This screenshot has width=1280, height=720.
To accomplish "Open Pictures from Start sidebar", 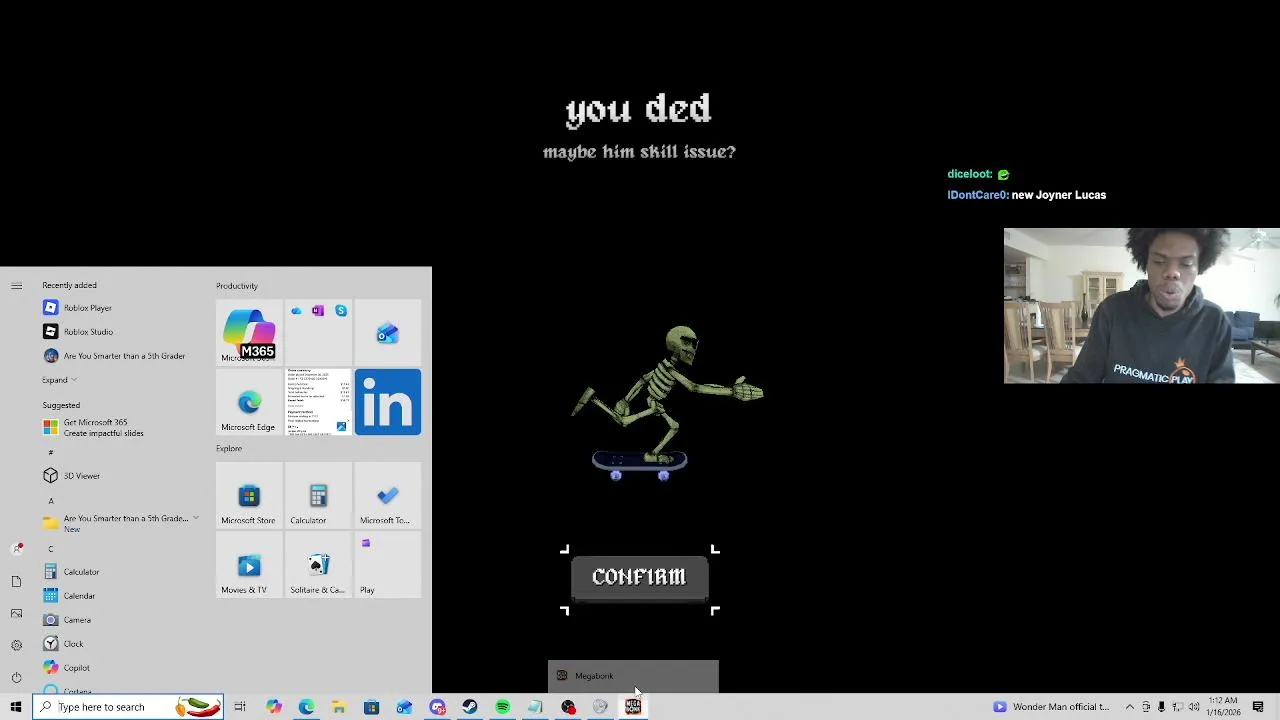I will coord(16,613).
